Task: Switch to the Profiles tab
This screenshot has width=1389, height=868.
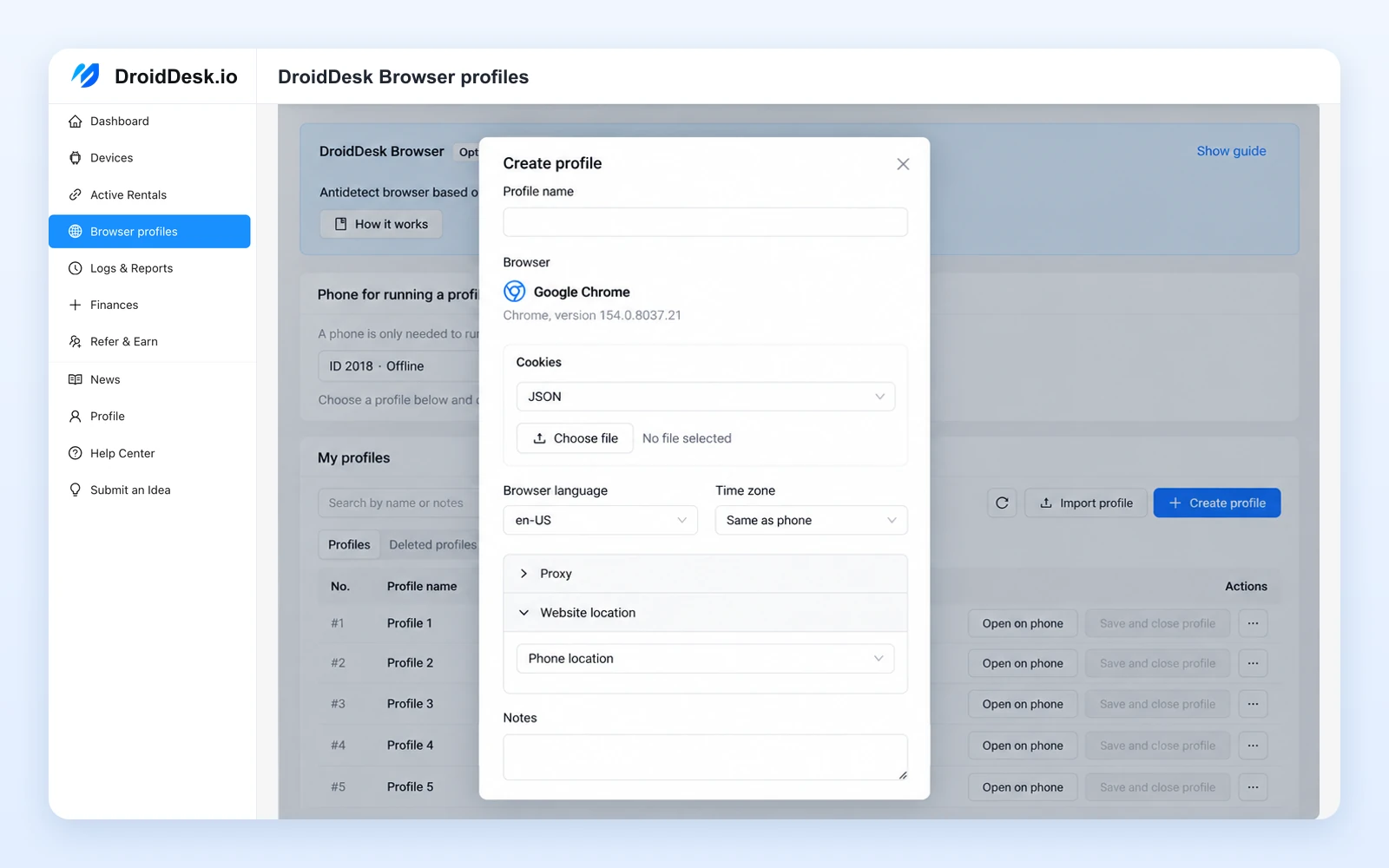Action: tap(349, 544)
